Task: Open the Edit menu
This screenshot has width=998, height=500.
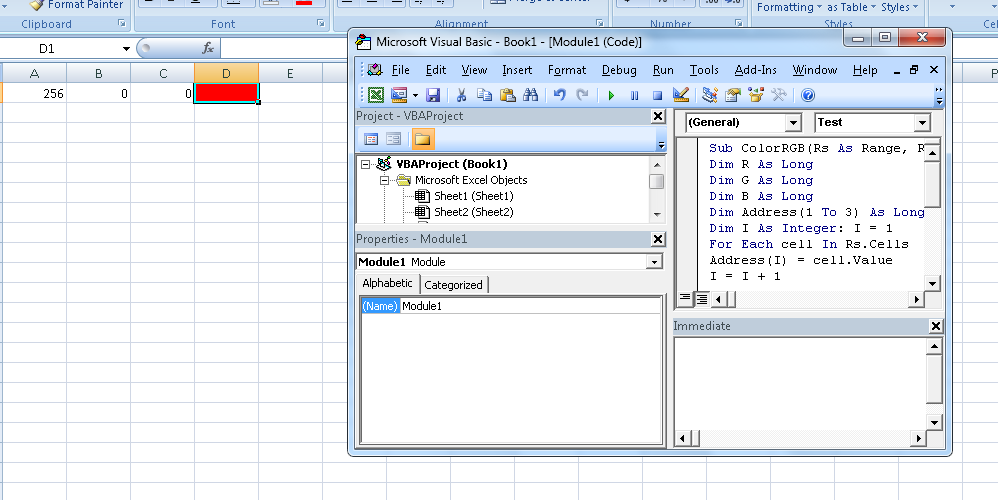Action: pos(436,70)
